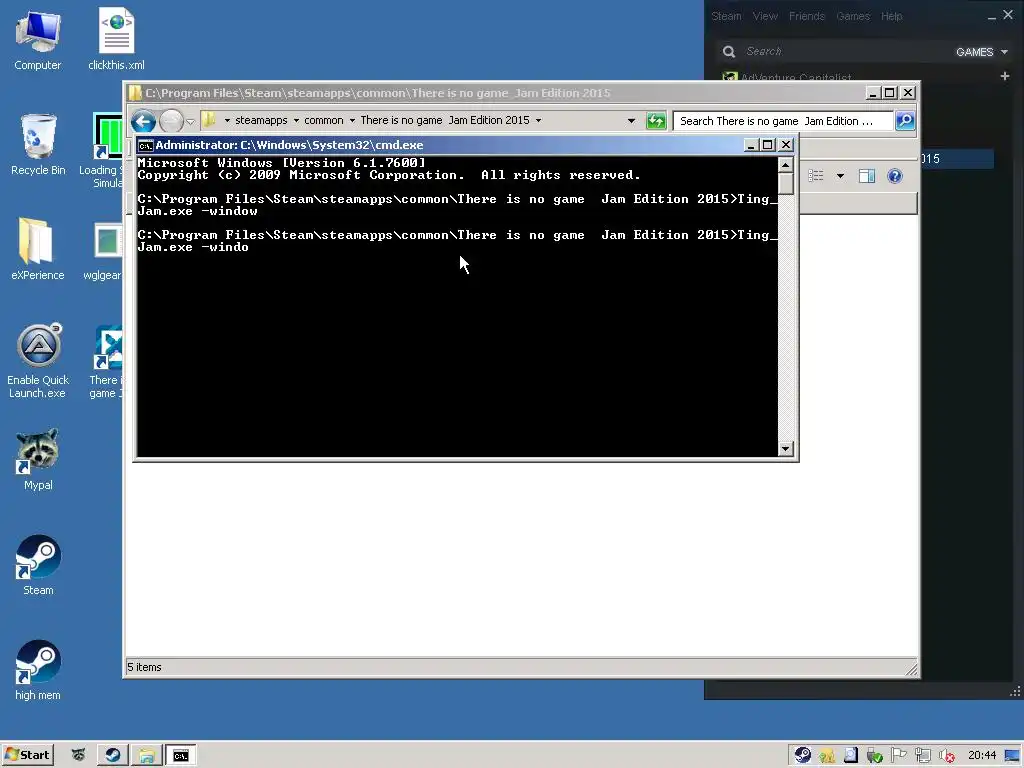Open the Steam menu

tap(726, 16)
